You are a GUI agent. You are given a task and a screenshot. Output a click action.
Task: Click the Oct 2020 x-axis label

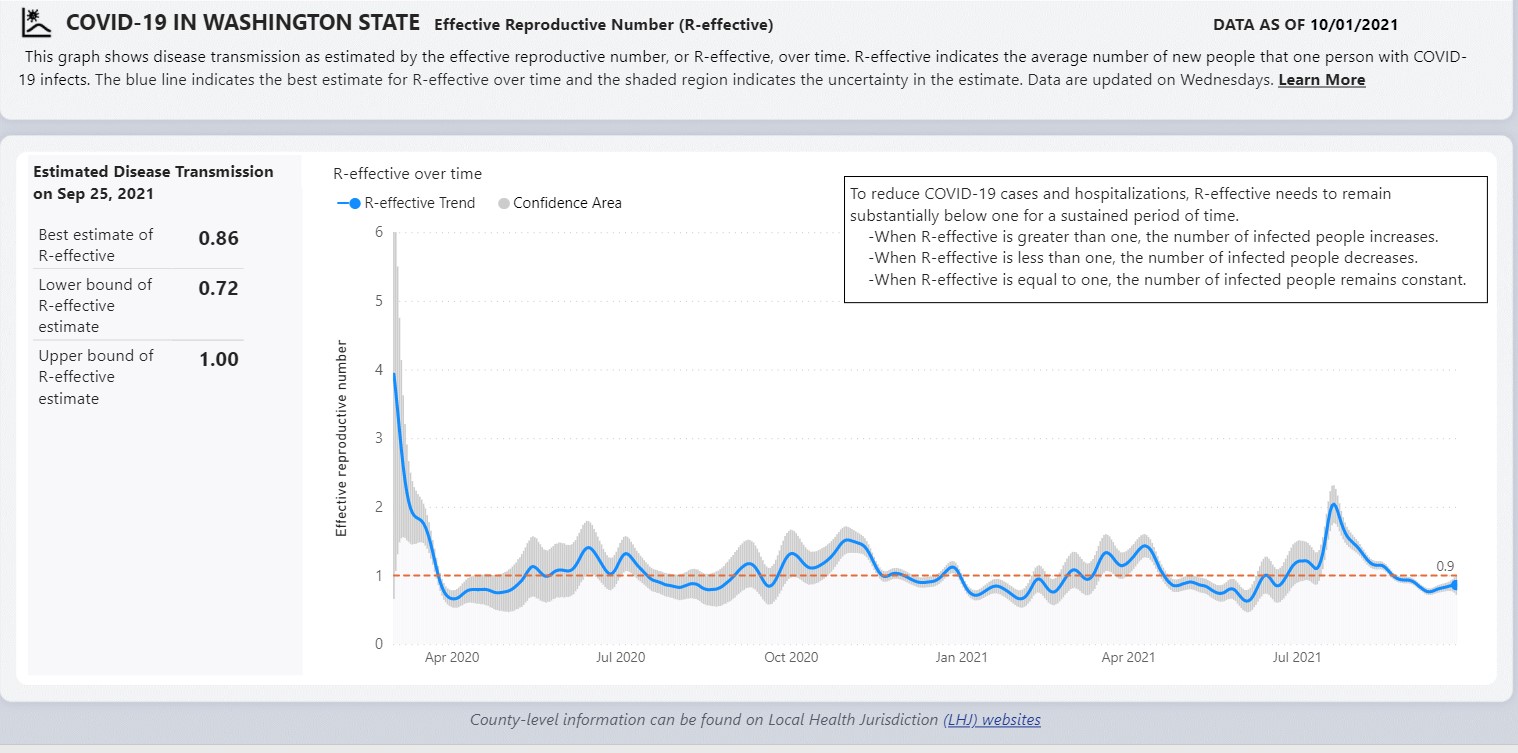[790, 657]
